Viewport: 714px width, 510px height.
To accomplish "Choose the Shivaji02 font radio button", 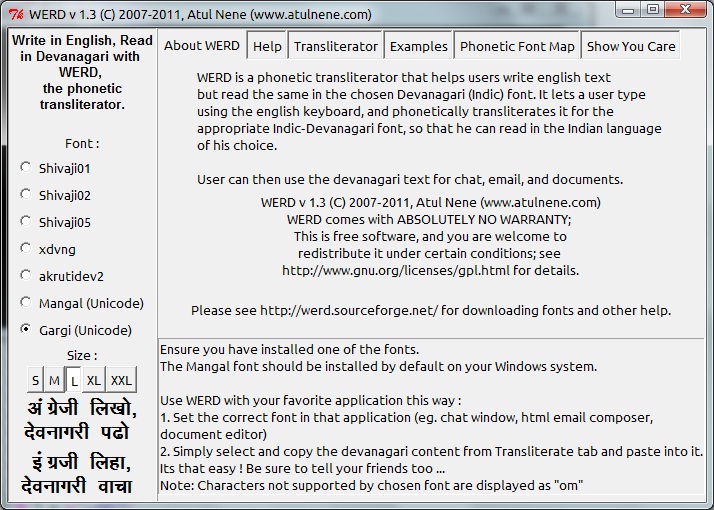I will tap(26, 195).
